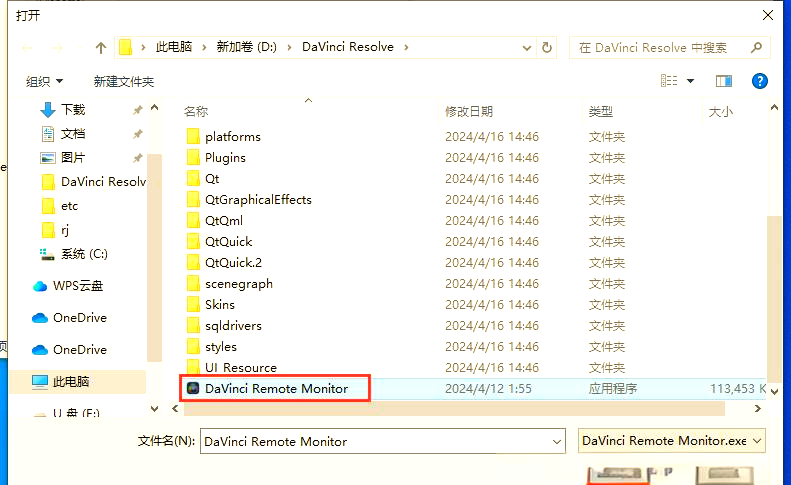This screenshot has height=485, width=791.
Task: Click the QtGraphicalEffects folder name
Action: pyautogui.click(x=258, y=200)
